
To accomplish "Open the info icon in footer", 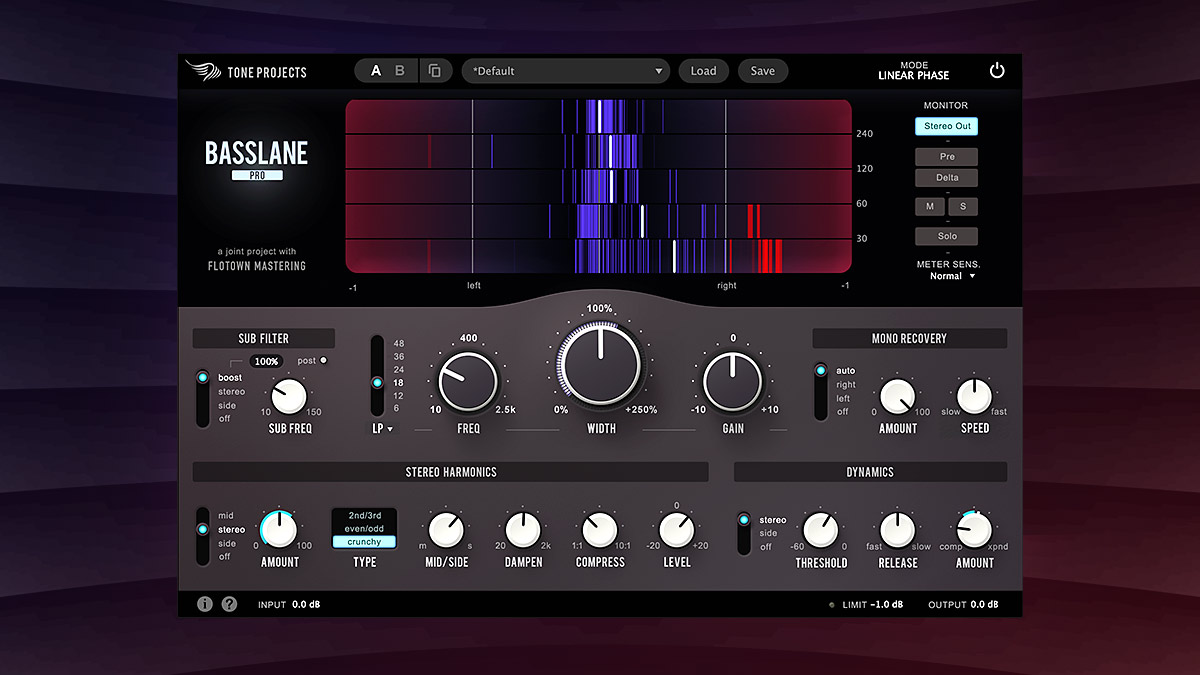I will pyautogui.click(x=205, y=604).
